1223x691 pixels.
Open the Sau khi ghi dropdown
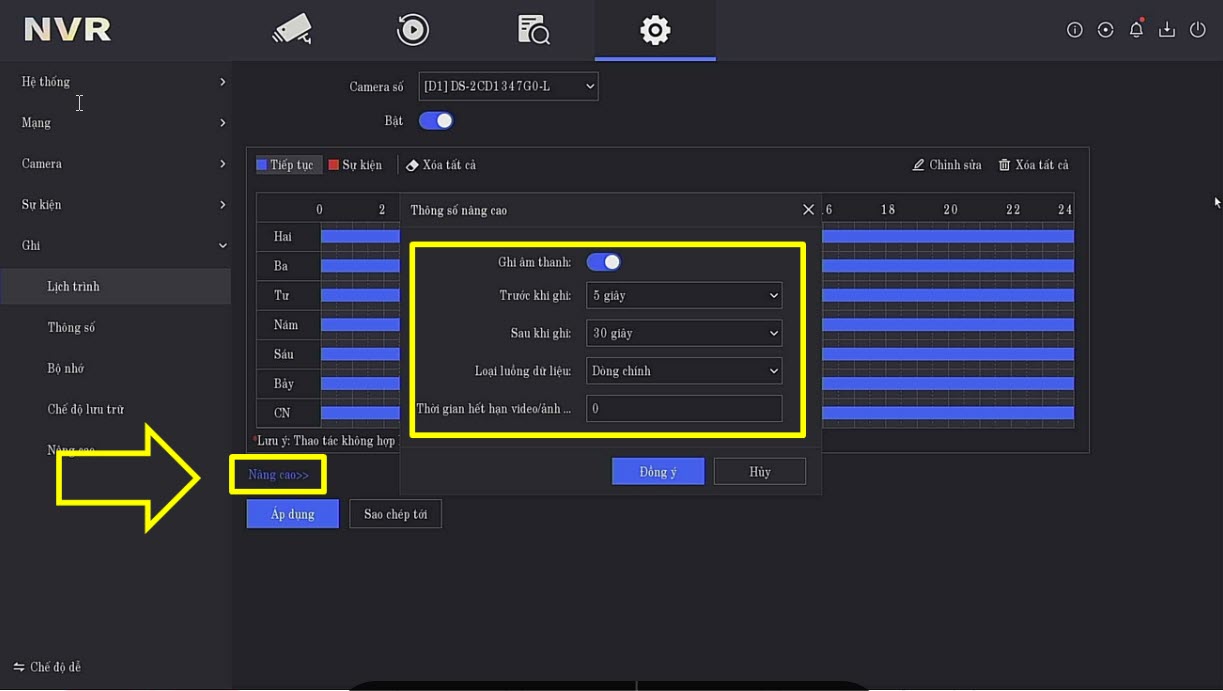click(684, 333)
